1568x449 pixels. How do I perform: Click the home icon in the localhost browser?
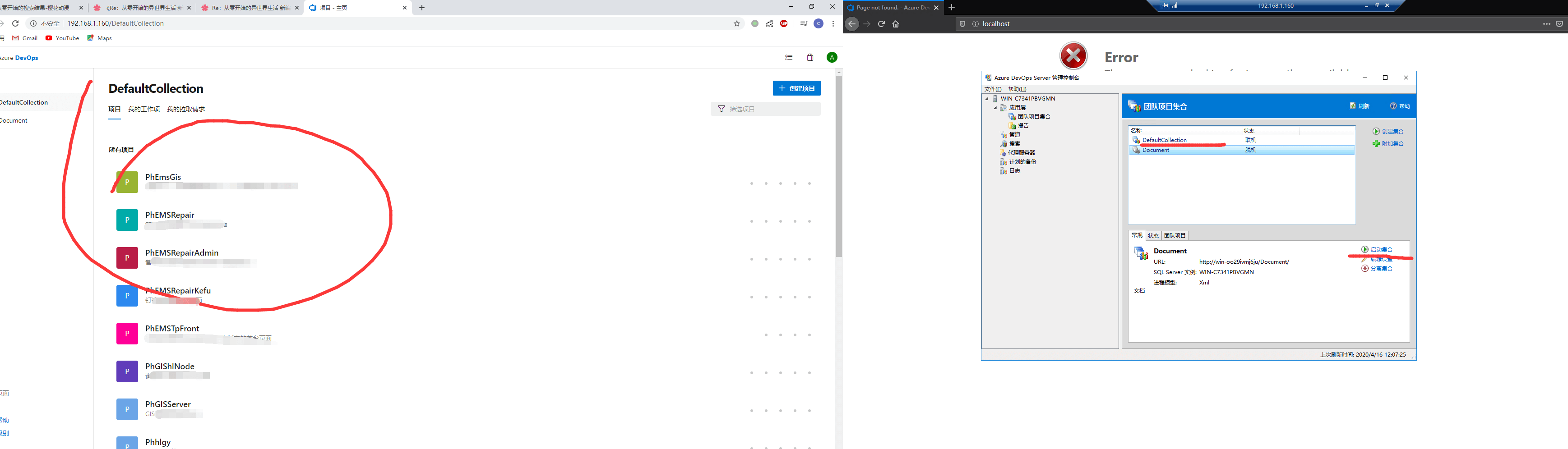point(895,24)
